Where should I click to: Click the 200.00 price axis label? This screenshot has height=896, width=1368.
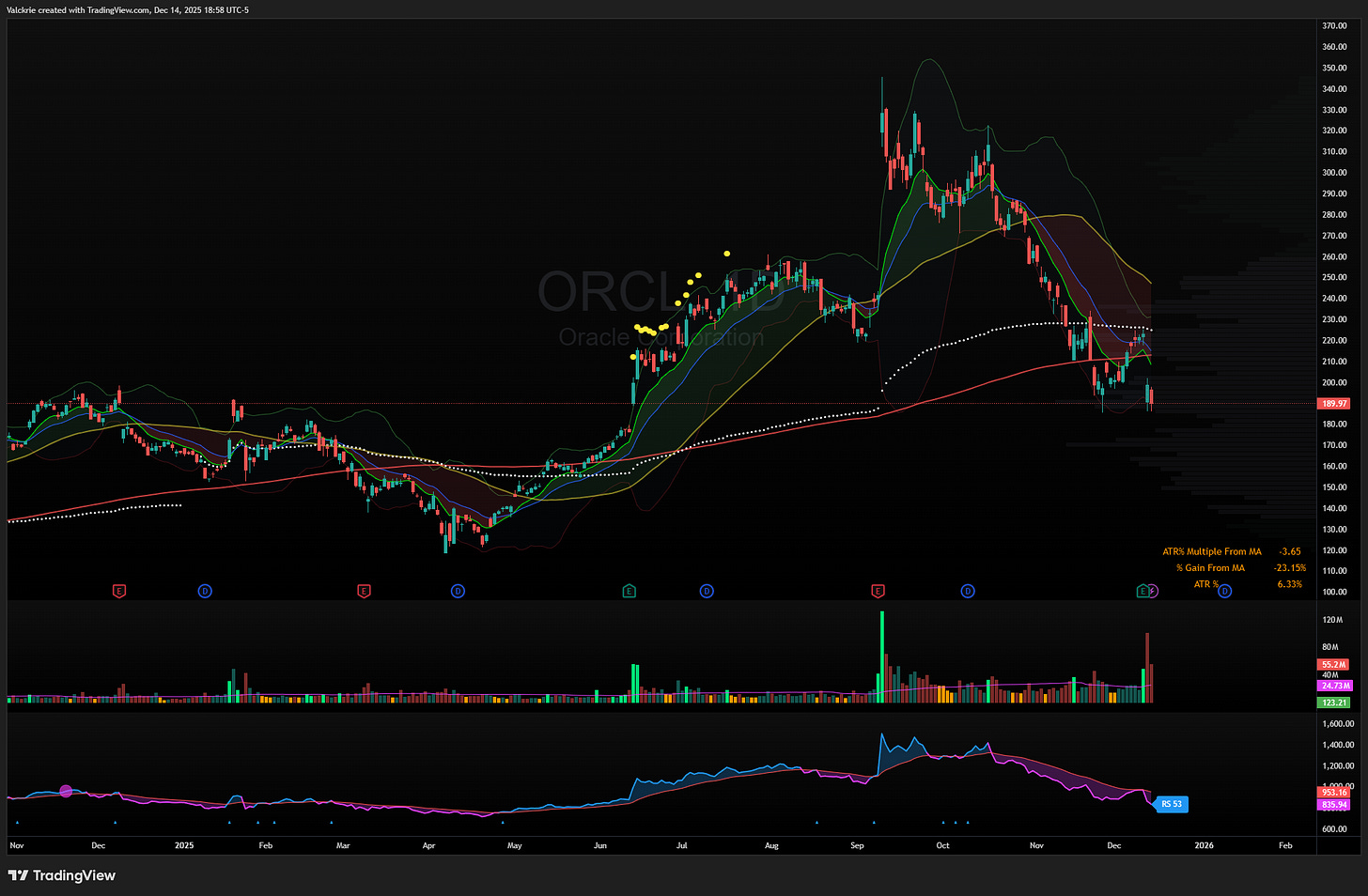(1334, 382)
